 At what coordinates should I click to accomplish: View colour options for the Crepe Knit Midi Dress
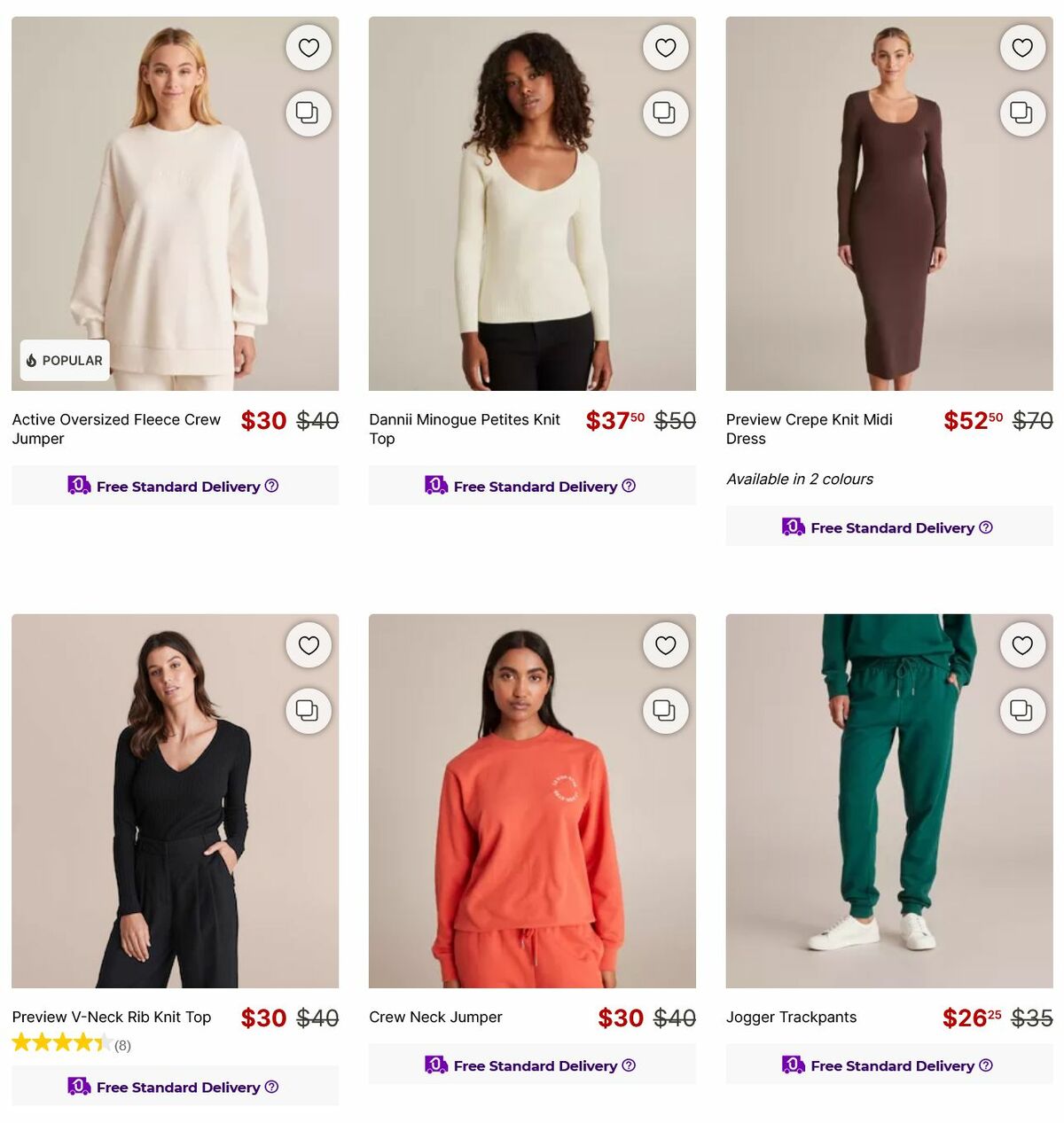[799, 479]
